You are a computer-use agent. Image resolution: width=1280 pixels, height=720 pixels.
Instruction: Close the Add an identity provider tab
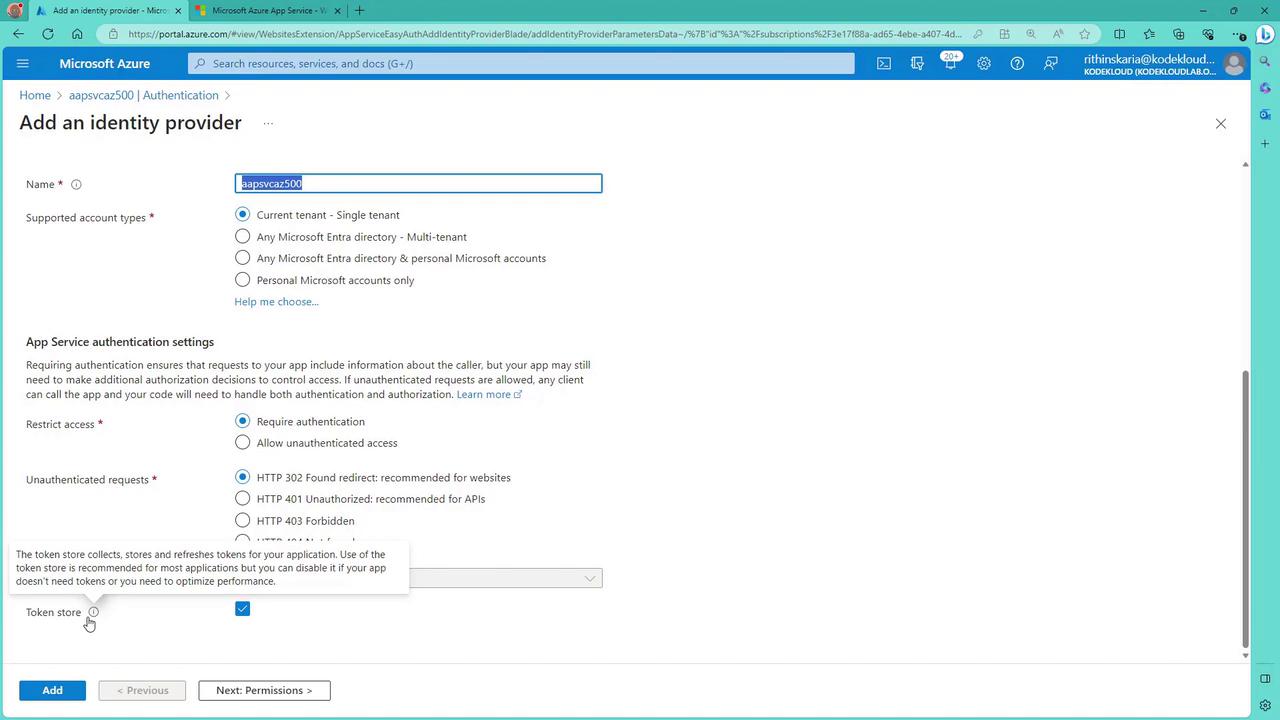pos(177,11)
